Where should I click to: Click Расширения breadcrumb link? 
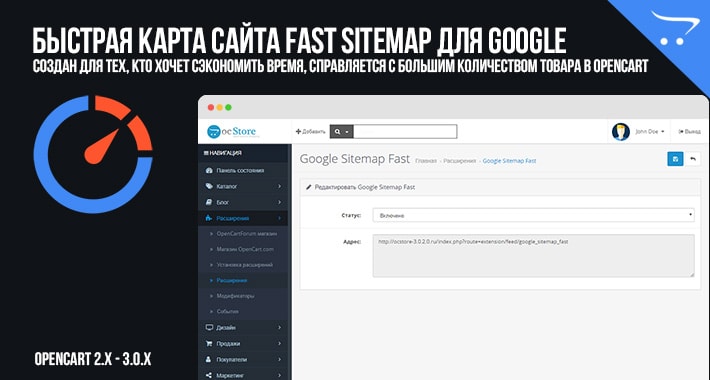(460, 161)
